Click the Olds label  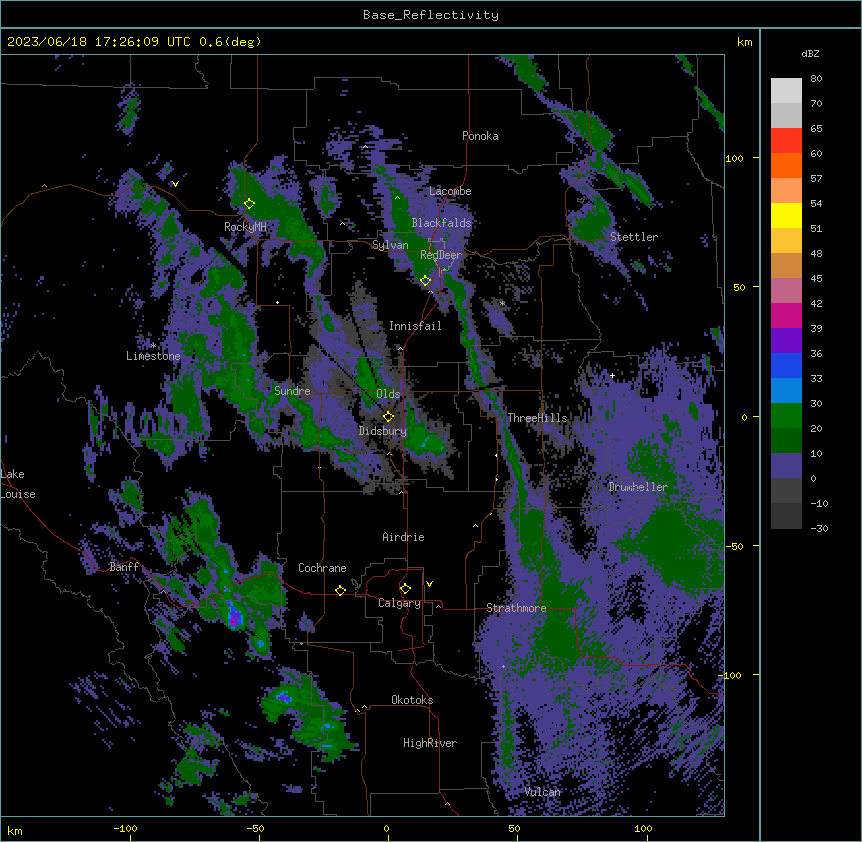388,394
